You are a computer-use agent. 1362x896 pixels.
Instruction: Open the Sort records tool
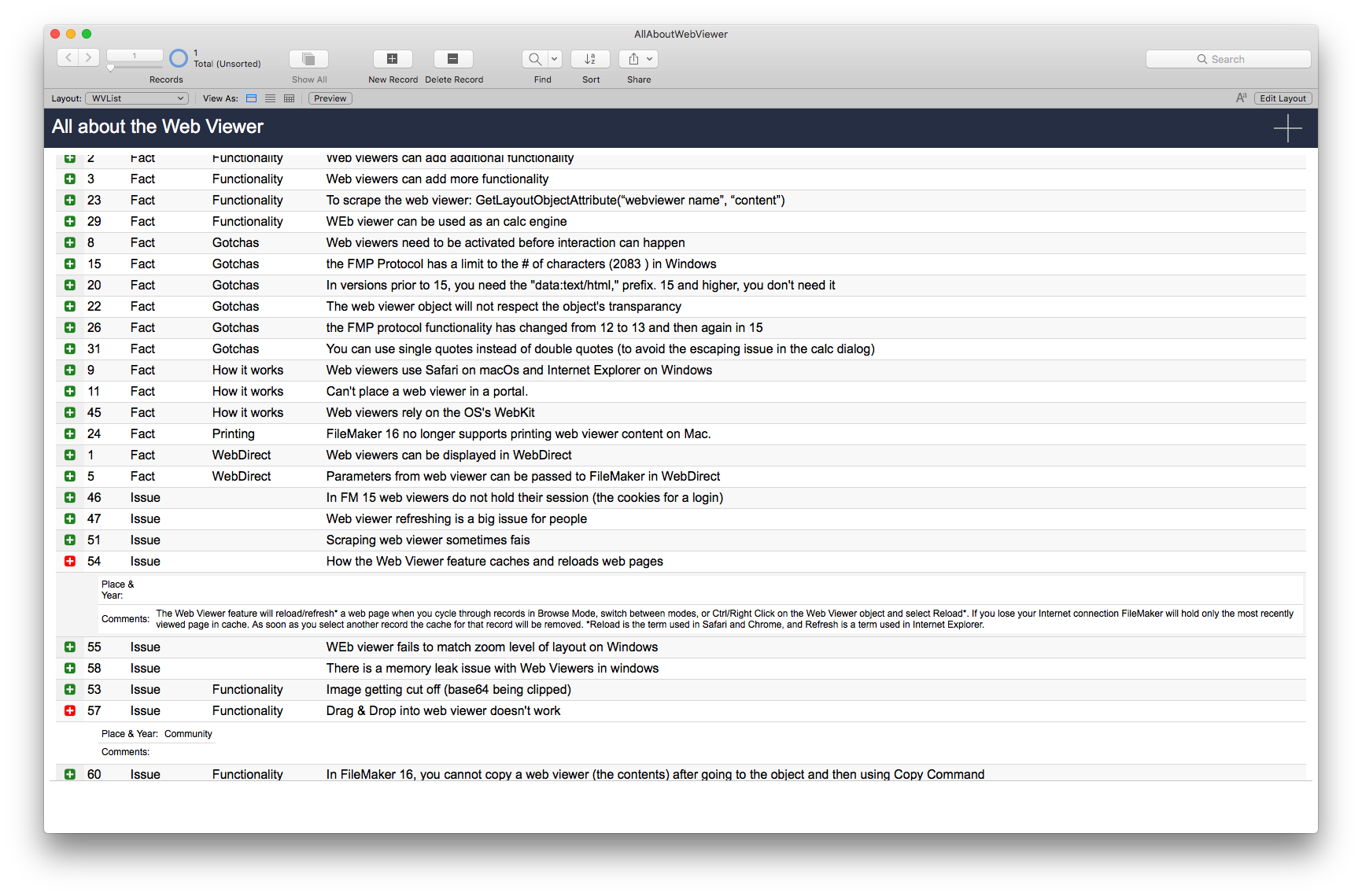click(x=590, y=59)
